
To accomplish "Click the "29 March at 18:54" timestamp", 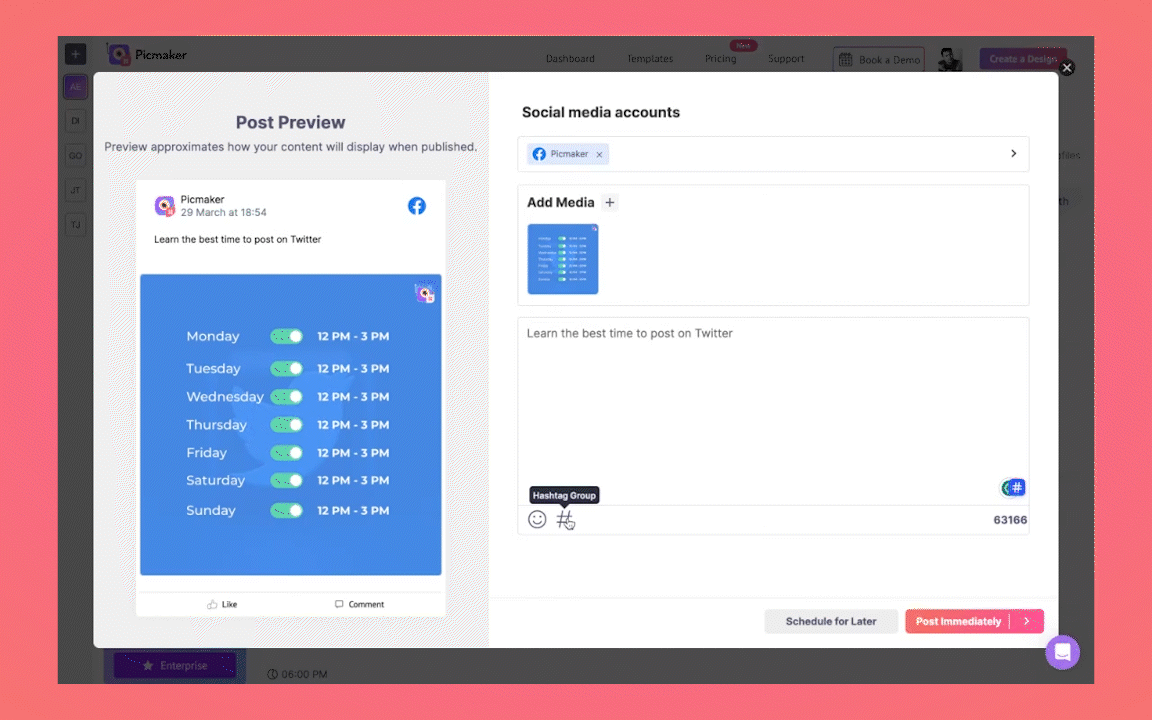I will tap(223, 212).
